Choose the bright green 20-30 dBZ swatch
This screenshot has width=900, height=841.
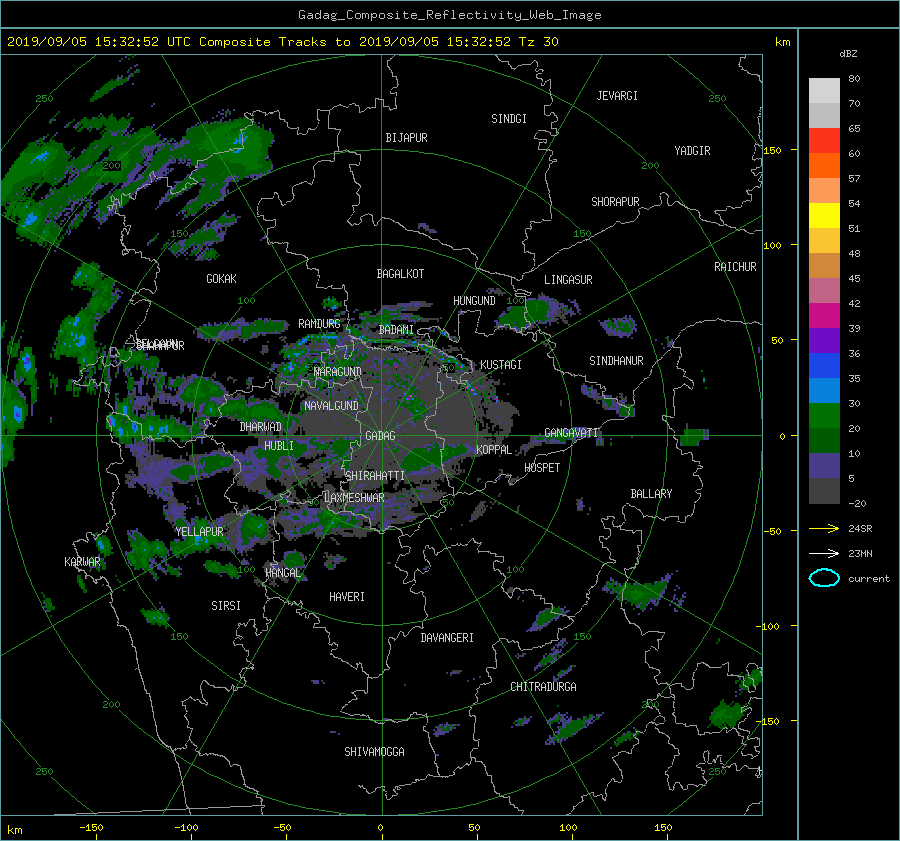[824, 416]
